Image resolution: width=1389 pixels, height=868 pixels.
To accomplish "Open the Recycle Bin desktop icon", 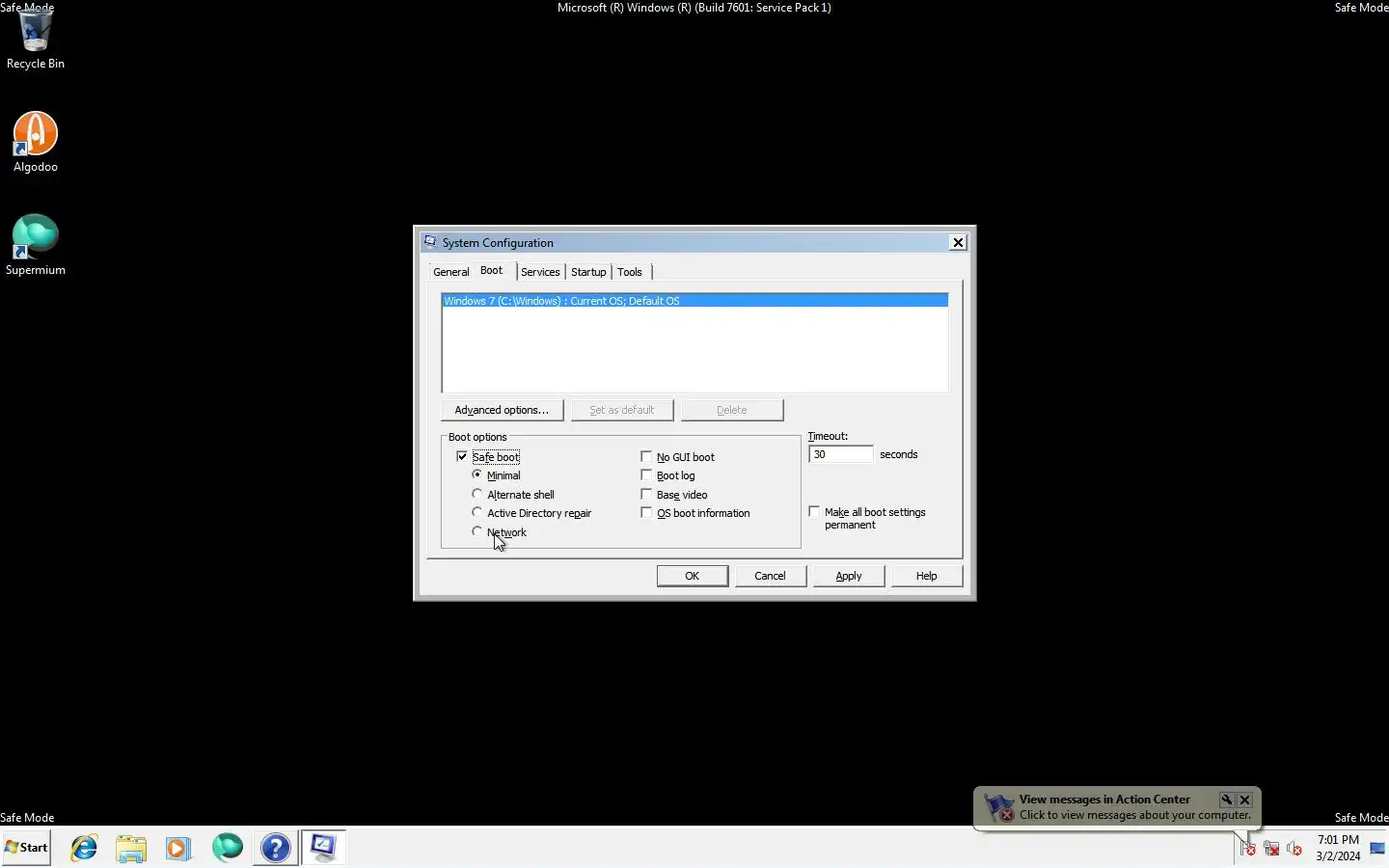I will click(x=36, y=41).
